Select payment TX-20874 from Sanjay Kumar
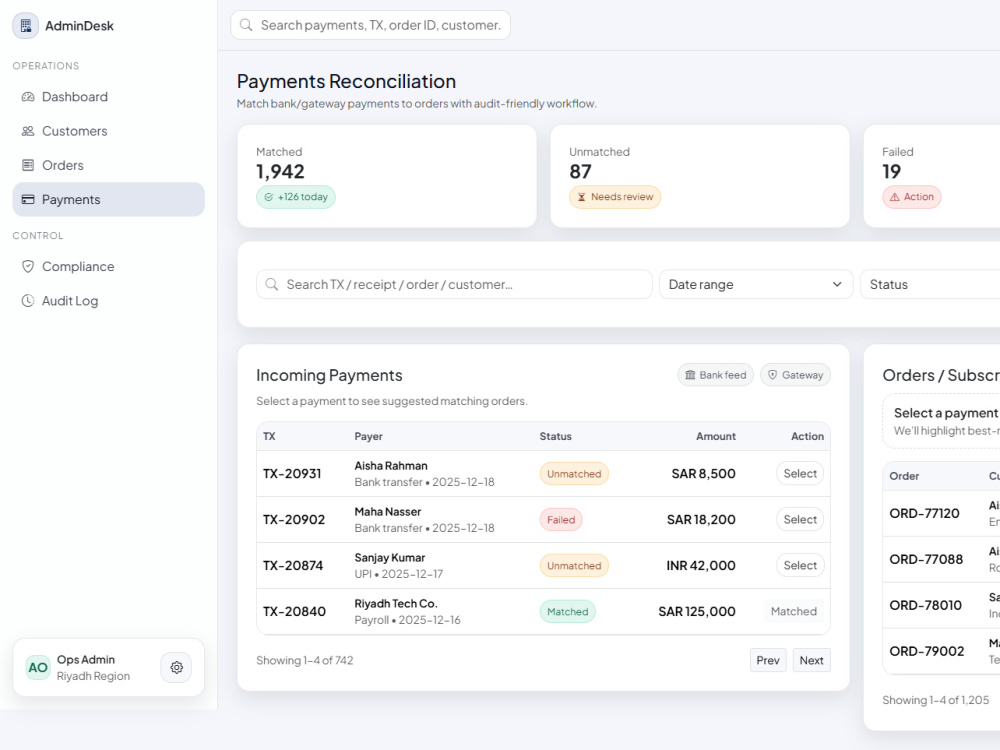Image resolution: width=1000 pixels, height=750 pixels. point(800,566)
